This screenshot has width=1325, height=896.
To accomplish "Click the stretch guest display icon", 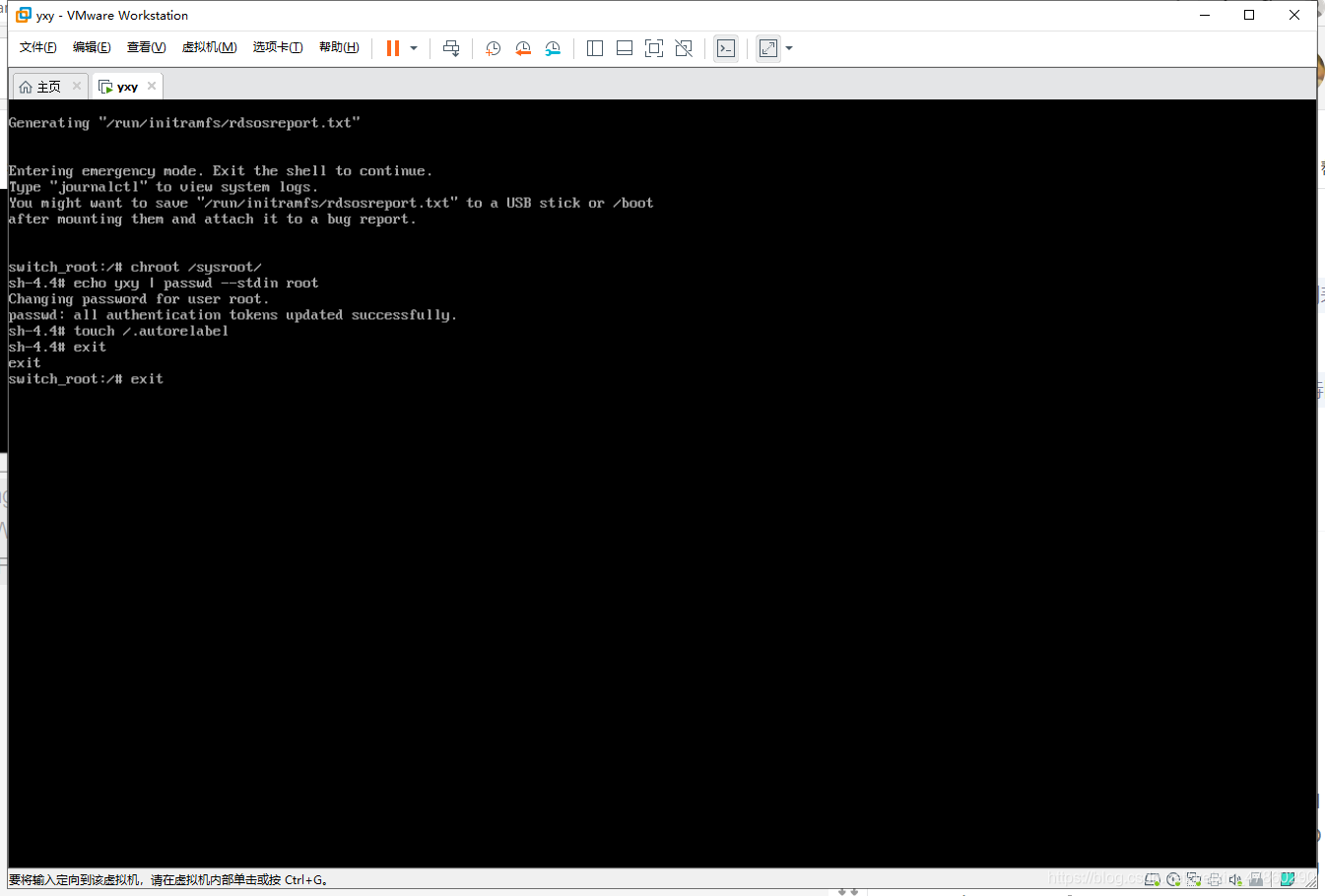I will point(768,48).
